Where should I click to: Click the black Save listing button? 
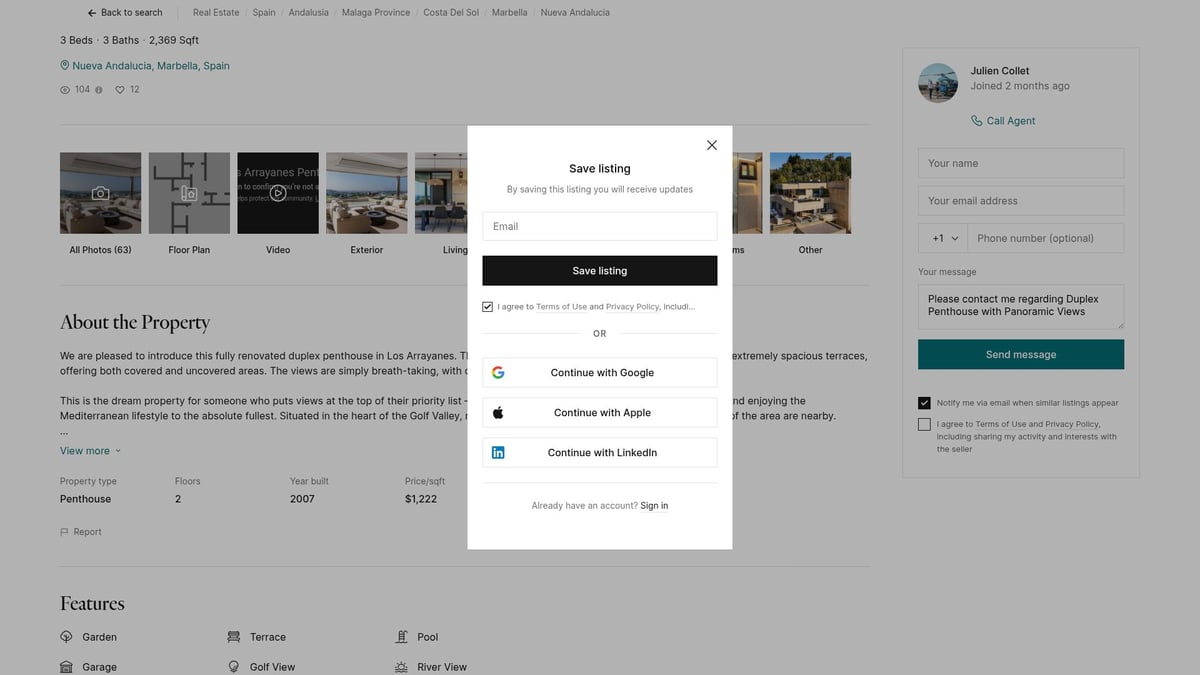[x=599, y=271]
